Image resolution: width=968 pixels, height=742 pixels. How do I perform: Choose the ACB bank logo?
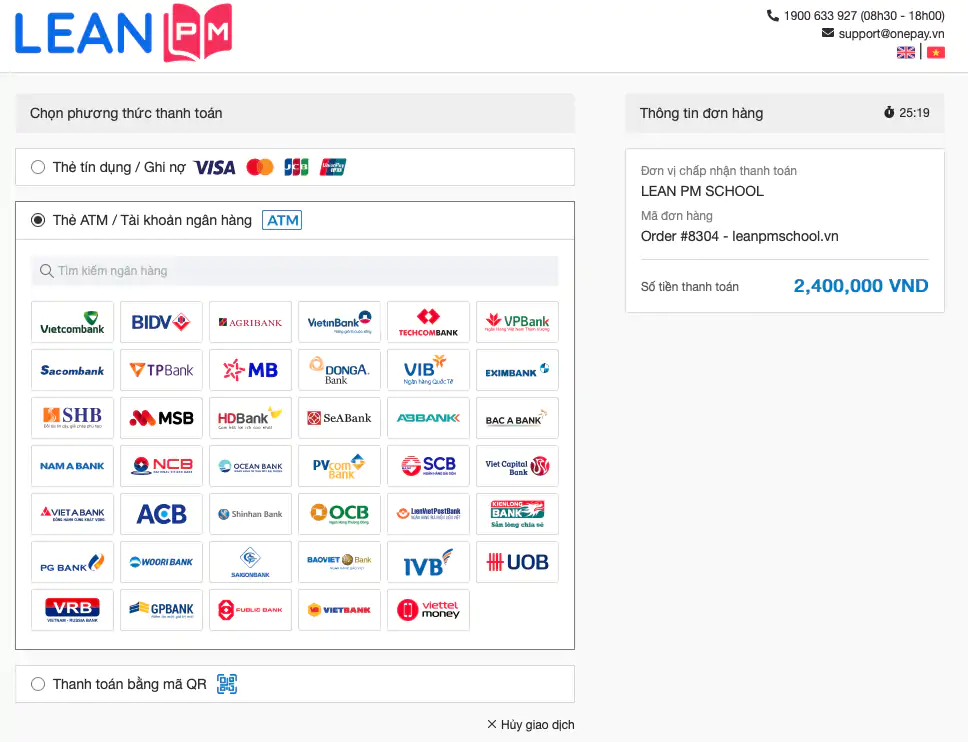click(161, 514)
